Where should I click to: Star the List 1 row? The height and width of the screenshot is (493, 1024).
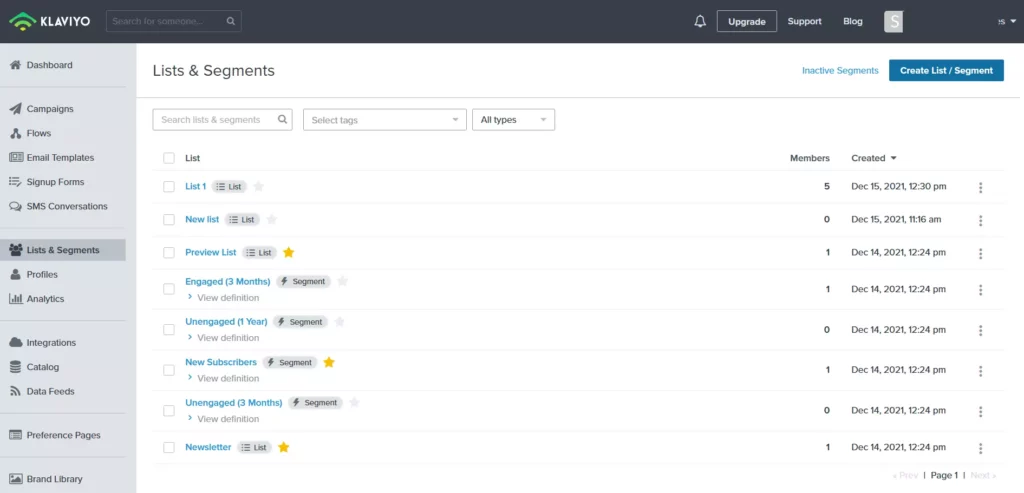259,187
